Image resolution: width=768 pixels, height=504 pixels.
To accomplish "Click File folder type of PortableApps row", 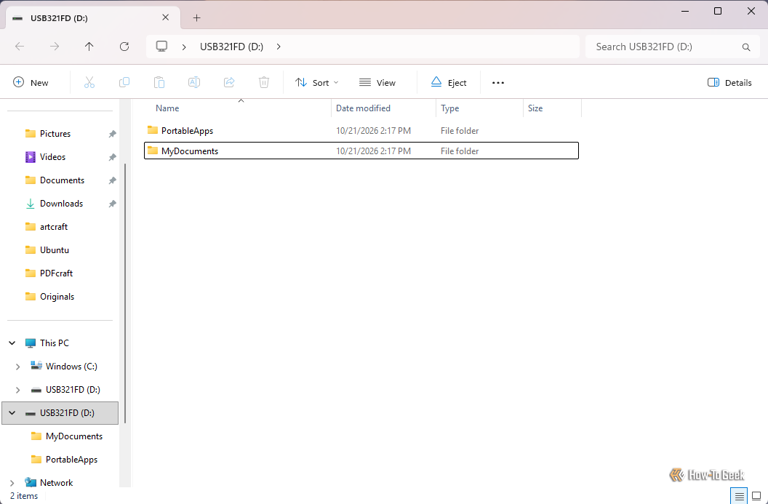I will [x=459, y=131].
